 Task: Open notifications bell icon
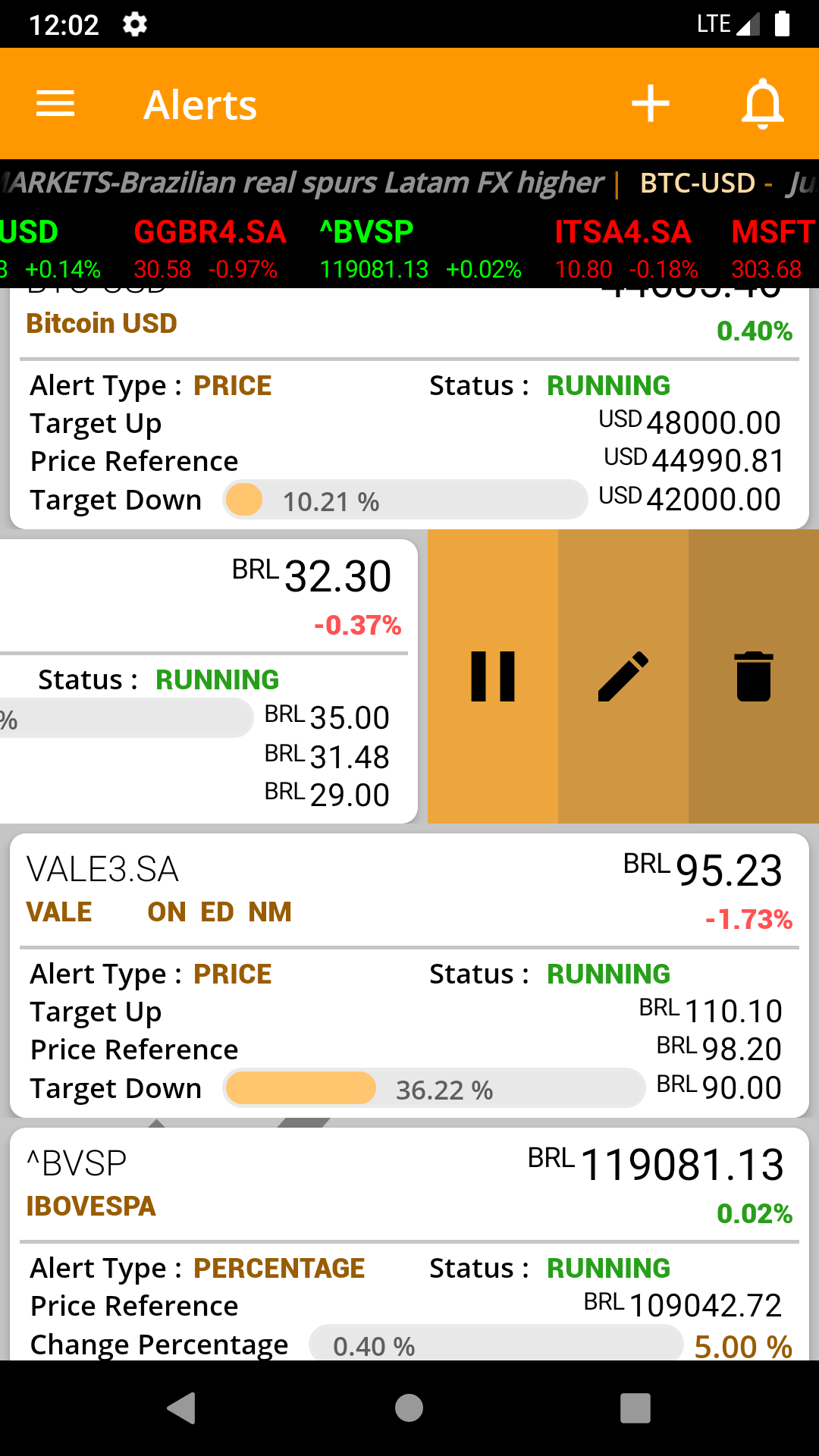tap(762, 104)
